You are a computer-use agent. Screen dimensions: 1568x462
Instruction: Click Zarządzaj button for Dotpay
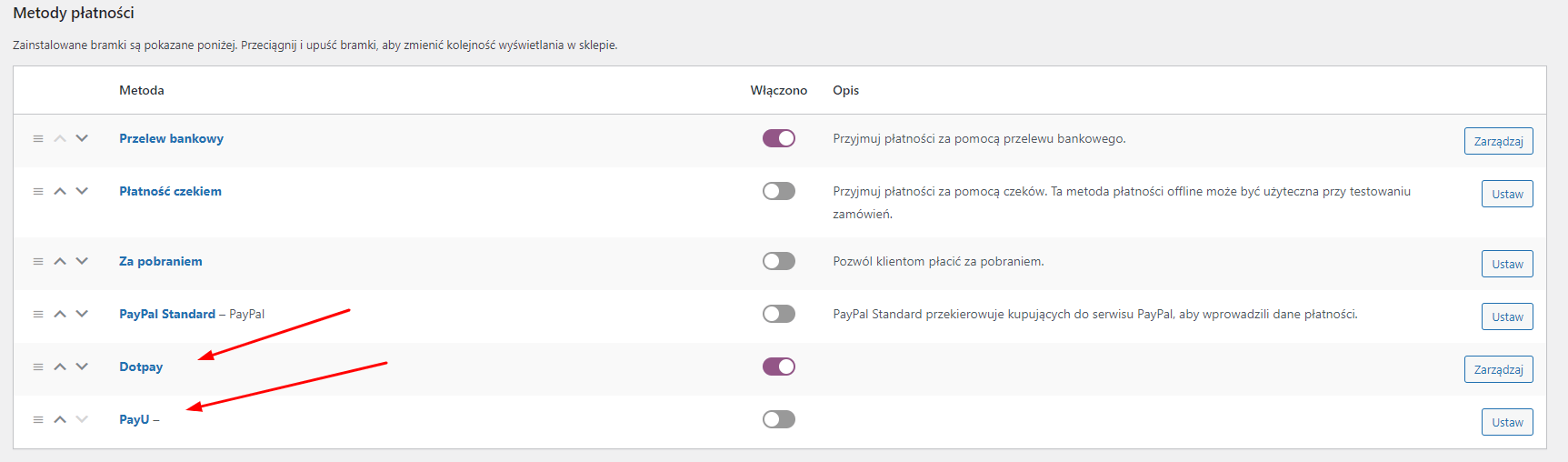tap(1498, 369)
